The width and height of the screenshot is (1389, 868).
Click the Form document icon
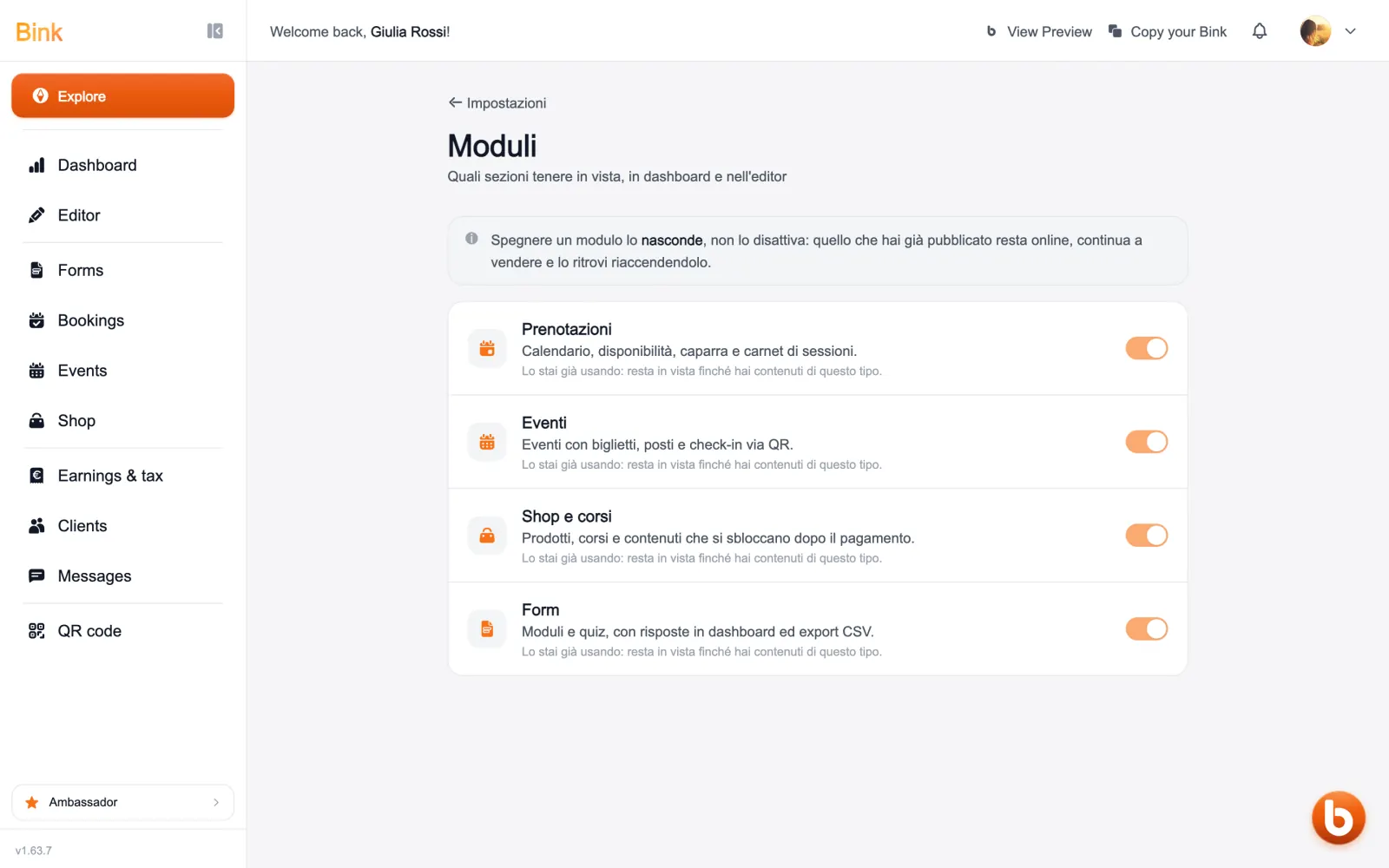coord(487,629)
